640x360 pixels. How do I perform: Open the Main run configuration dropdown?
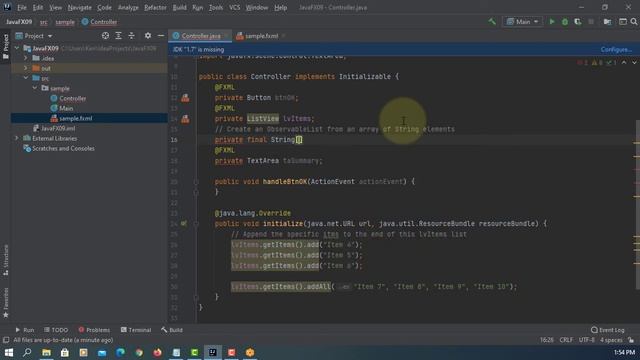tap(522, 22)
